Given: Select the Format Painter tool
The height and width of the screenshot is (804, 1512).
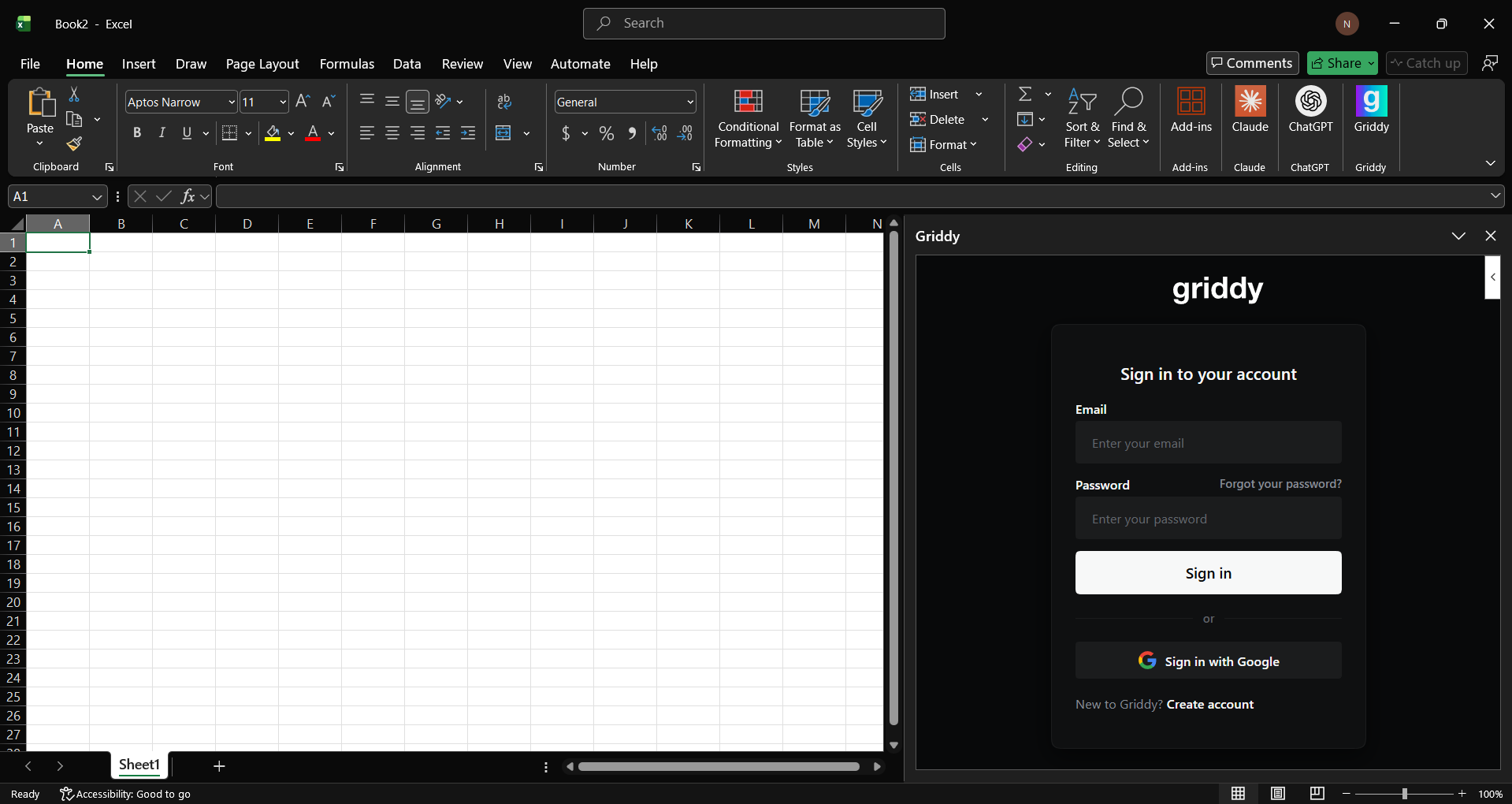Looking at the screenshot, I should pyautogui.click(x=74, y=144).
